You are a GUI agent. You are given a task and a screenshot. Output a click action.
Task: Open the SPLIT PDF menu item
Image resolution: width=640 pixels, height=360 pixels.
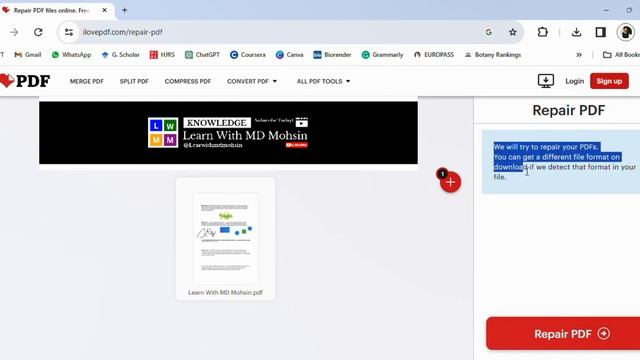[134, 81]
